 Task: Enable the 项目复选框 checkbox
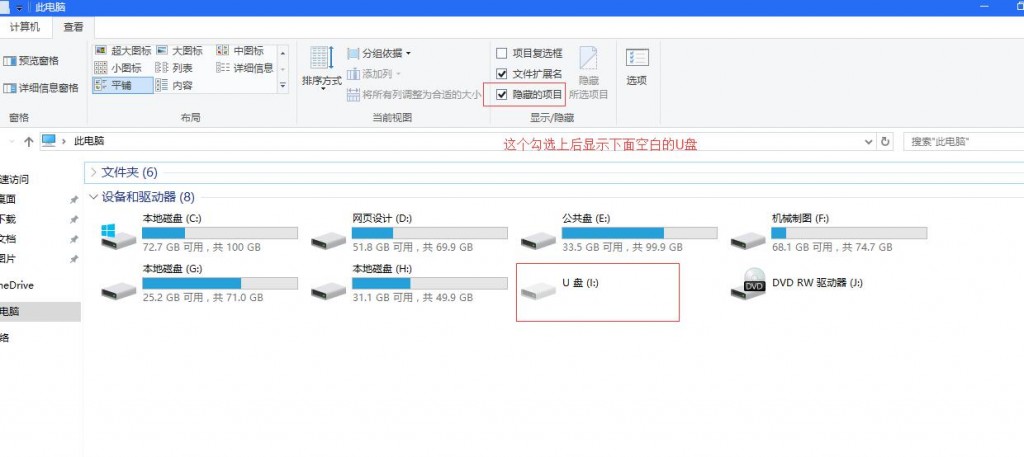coord(502,53)
